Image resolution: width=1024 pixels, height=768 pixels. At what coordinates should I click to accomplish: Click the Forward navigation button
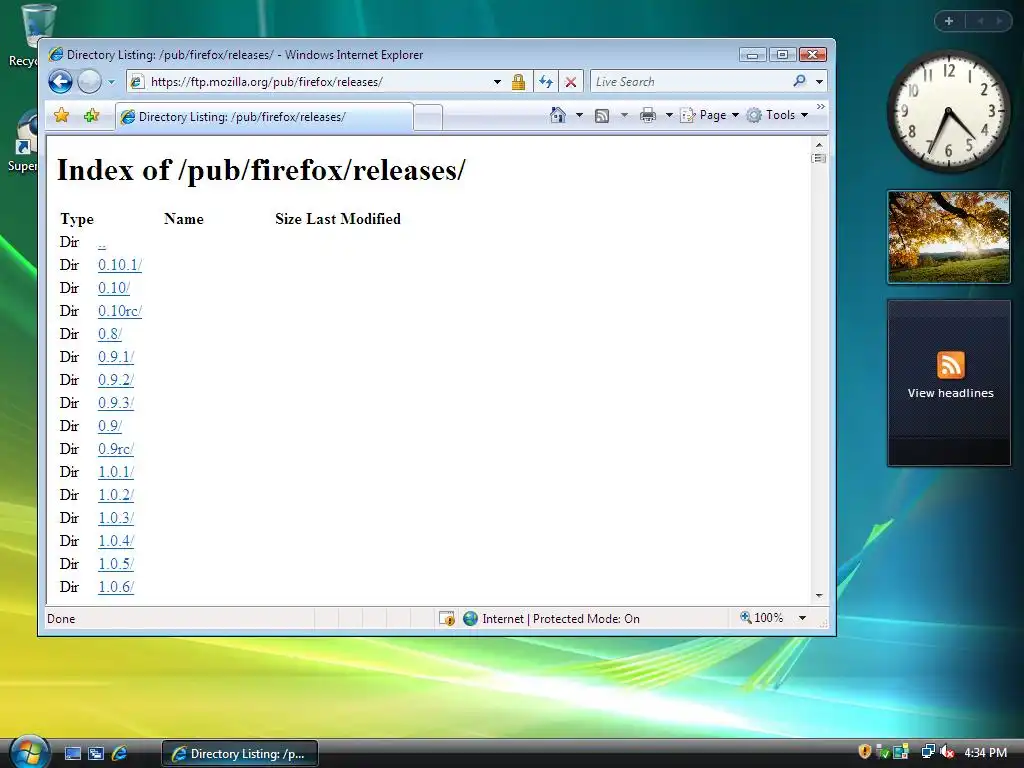pos(89,82)
